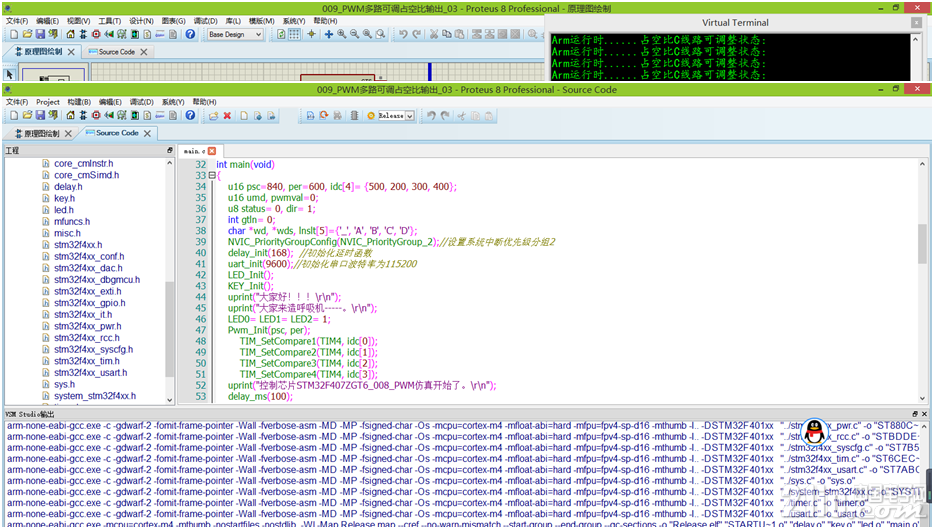The height and width of the screenshot is (527, 935).
Task: Close Virtual Terminal panel
Action: coord(917,23)
